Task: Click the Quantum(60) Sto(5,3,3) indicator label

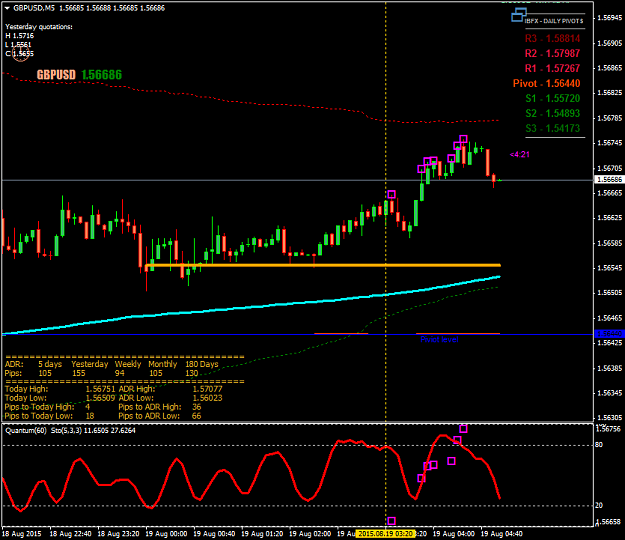Action: 70,430
